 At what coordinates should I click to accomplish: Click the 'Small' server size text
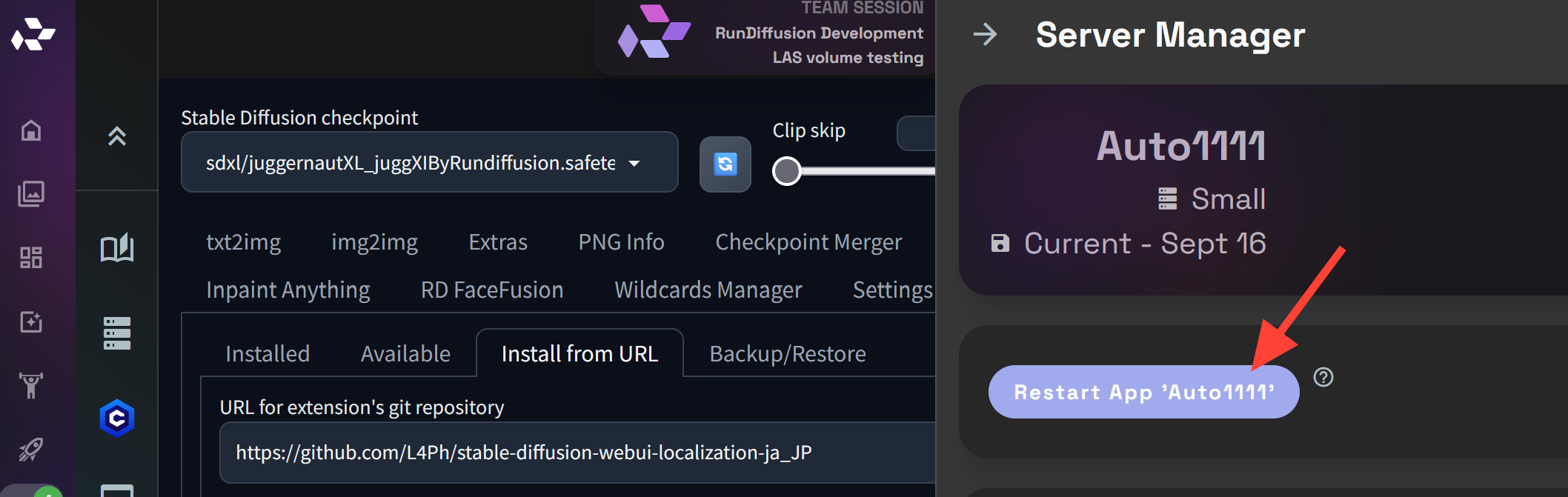(x=1229, y=199)
